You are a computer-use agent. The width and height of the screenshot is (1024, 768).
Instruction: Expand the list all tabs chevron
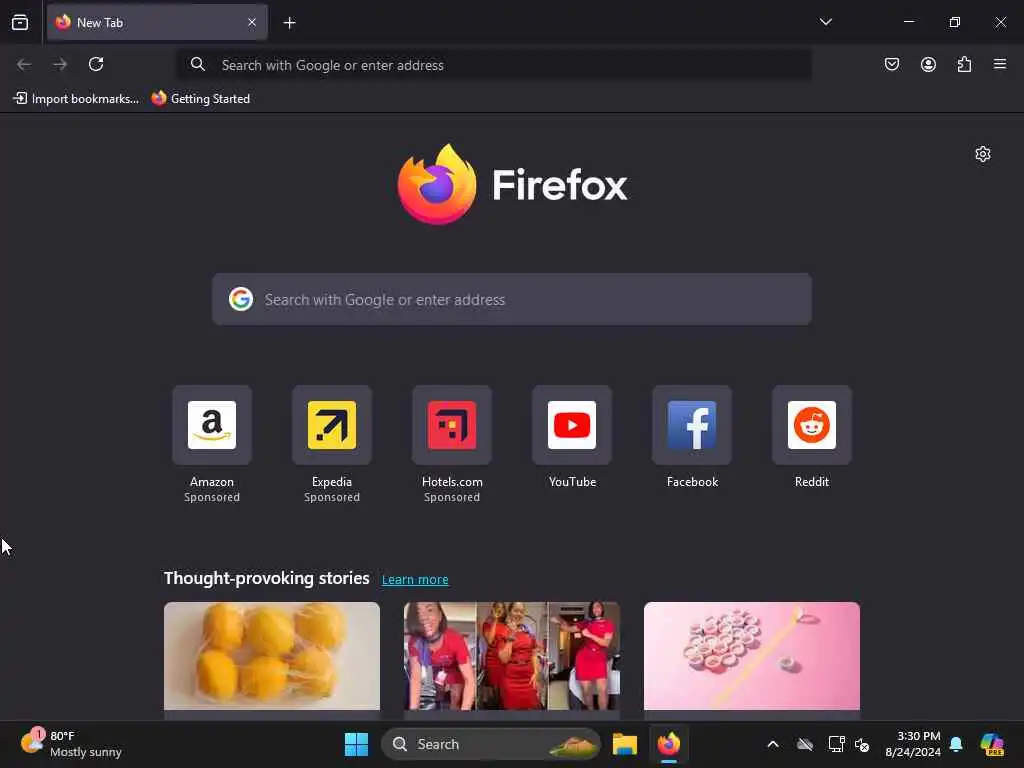pos(825,22)
